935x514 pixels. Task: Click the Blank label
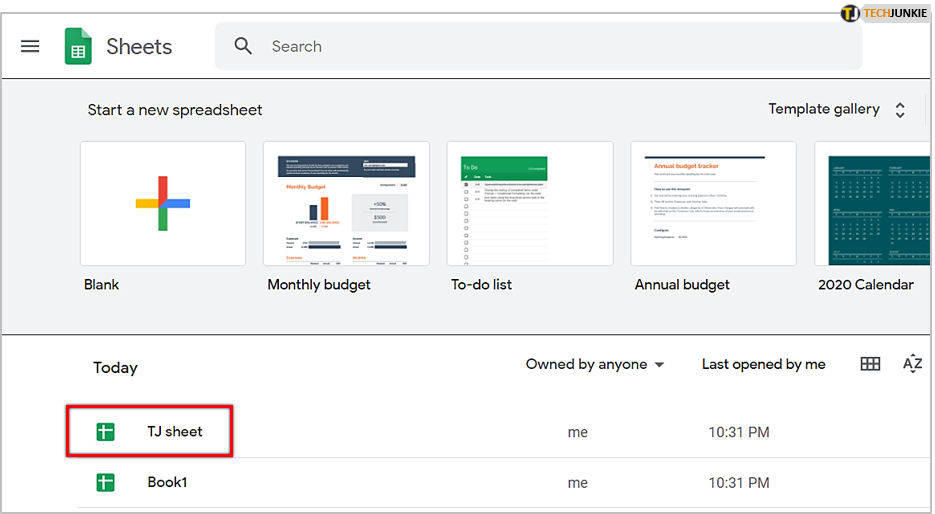pos(101,285)
